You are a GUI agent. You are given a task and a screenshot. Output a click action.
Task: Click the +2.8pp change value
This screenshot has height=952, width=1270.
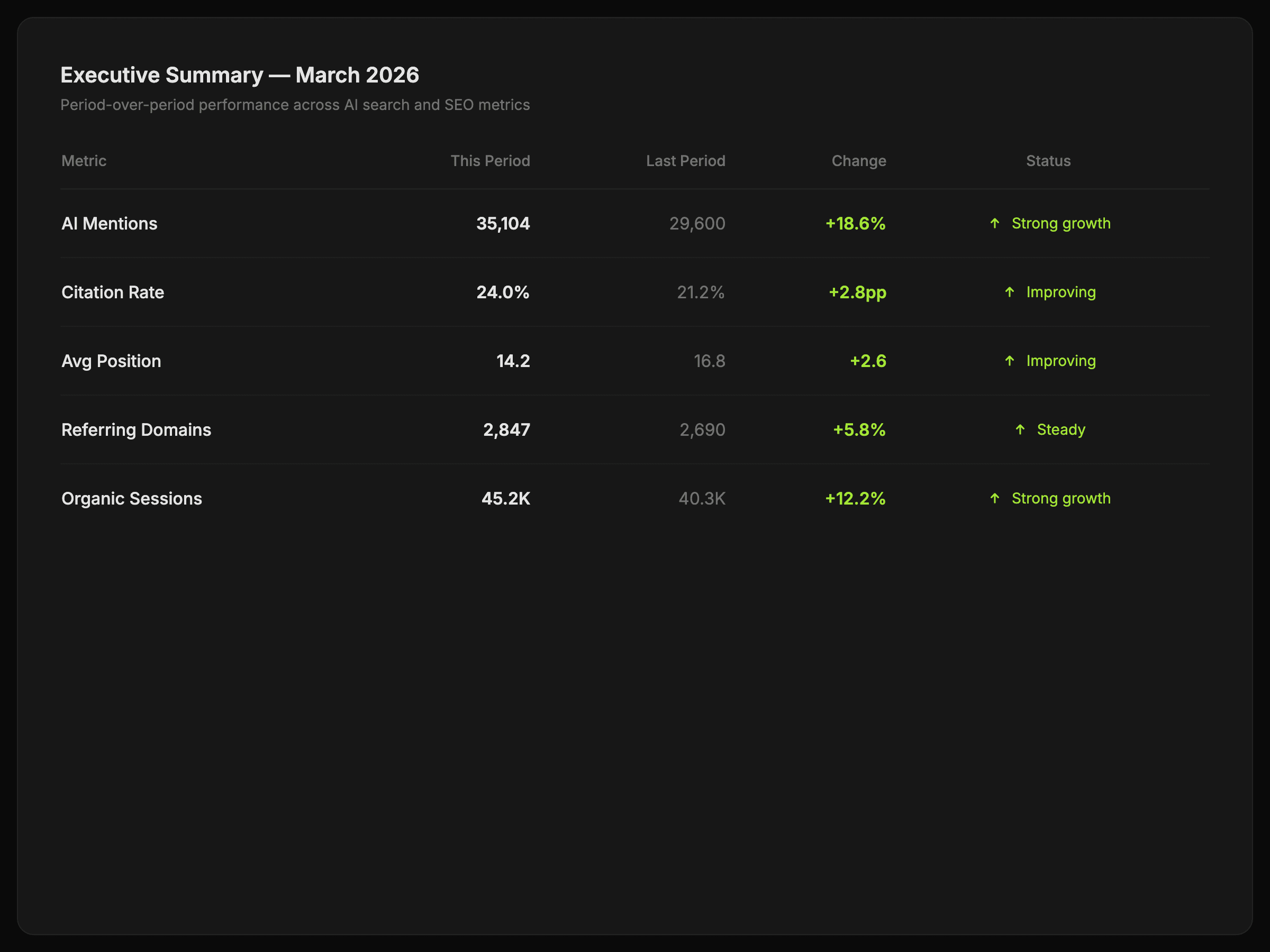pyautogui.click(x=857, y=292)
